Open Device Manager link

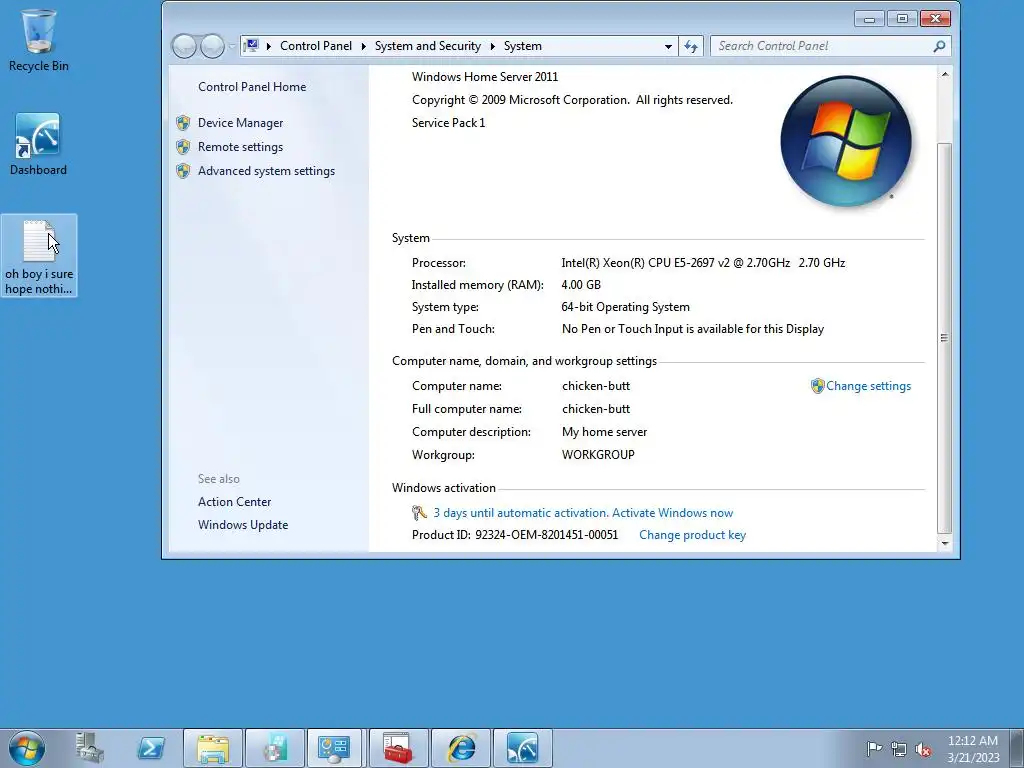pyautogui.click(x=240, y=123)
